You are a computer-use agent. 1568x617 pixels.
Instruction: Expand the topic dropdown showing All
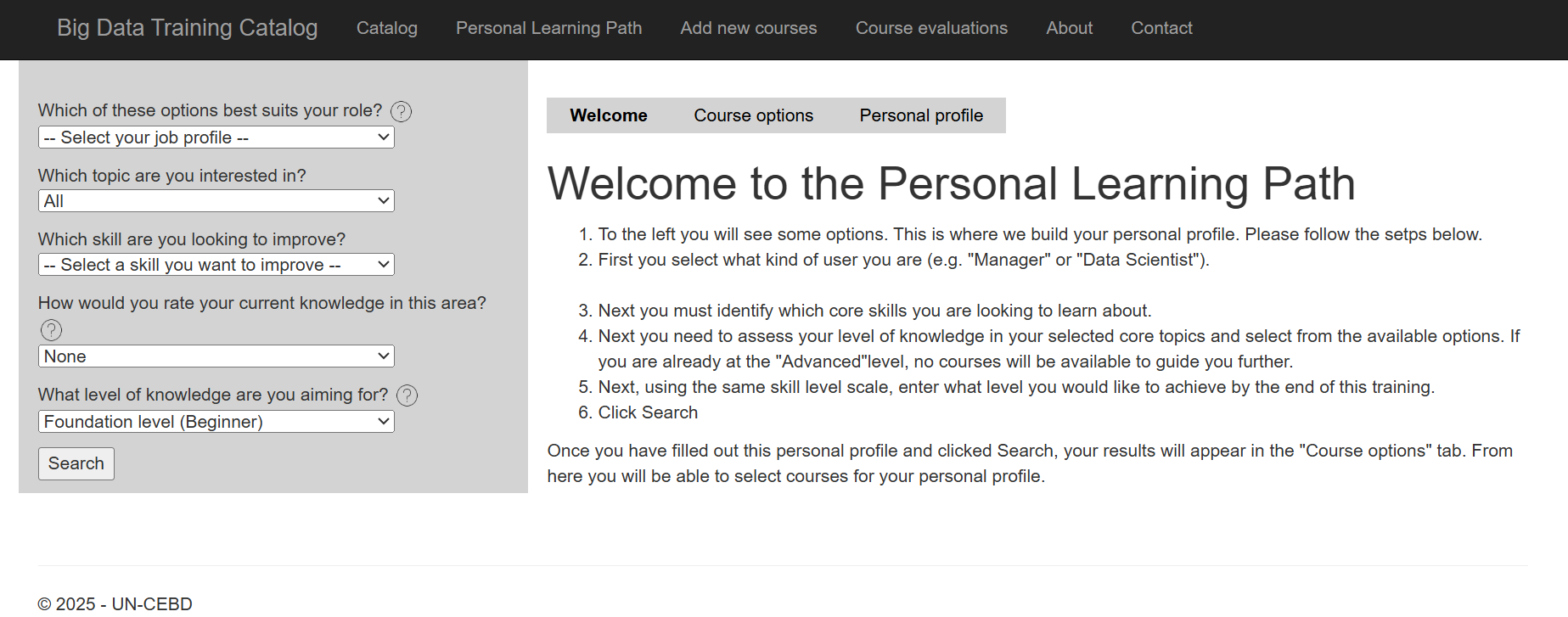216,201
